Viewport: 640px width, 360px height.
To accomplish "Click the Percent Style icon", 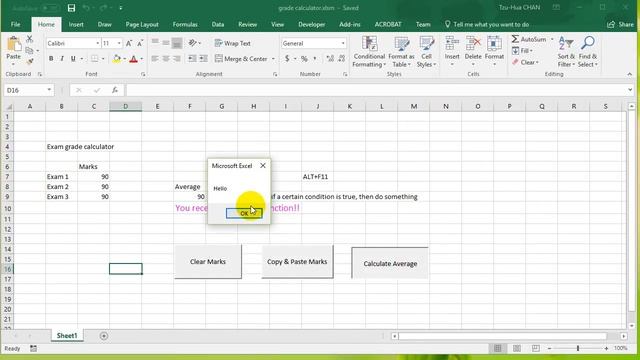I will [304, 59].
